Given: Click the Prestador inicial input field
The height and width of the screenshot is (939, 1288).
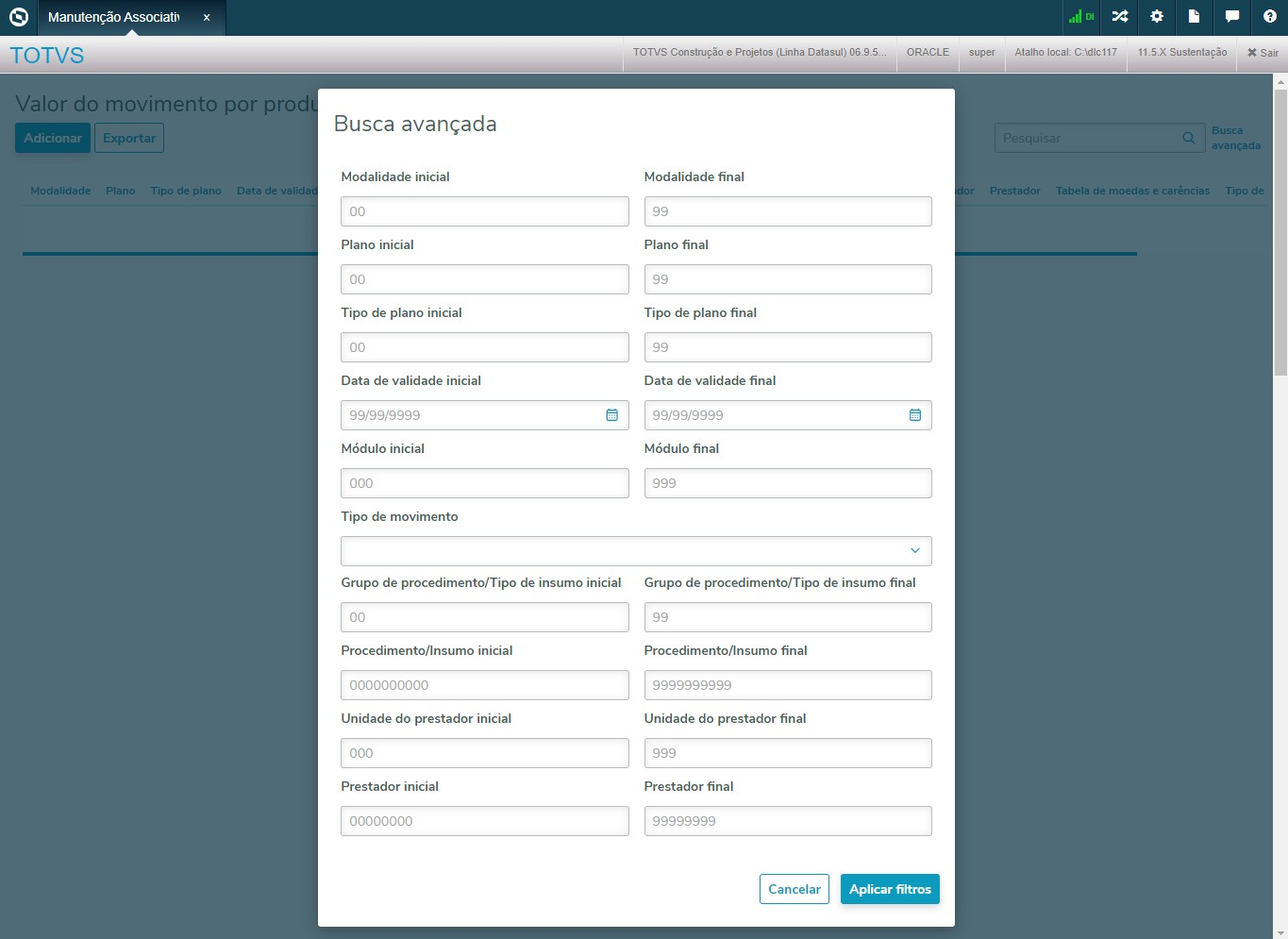Looking at the screenshot, I should (484, 821).
